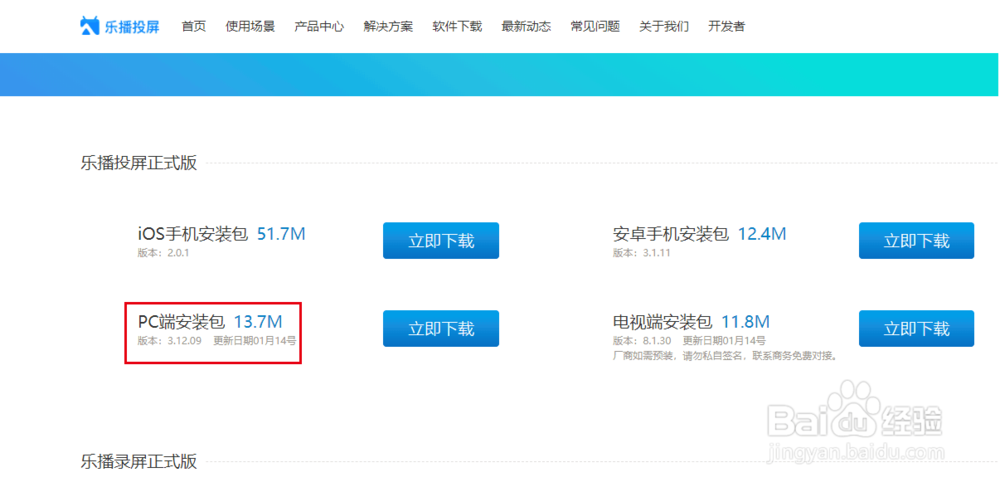Open the 首页 menu item
The height and width of the screenshot is (487, 1000).
tap(194, 26)
